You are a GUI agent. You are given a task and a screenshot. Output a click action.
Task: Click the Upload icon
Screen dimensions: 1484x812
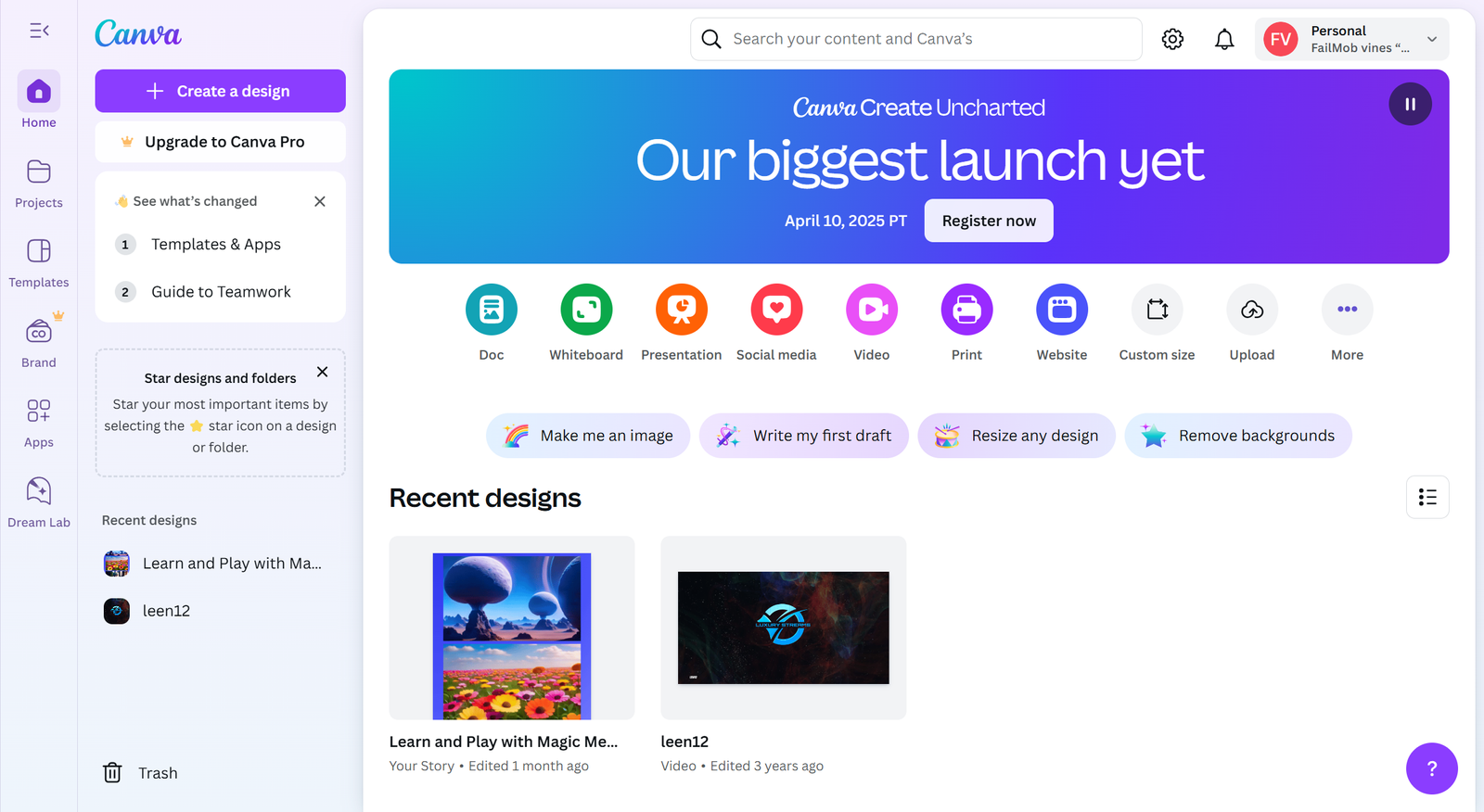tap(1252, 310)
